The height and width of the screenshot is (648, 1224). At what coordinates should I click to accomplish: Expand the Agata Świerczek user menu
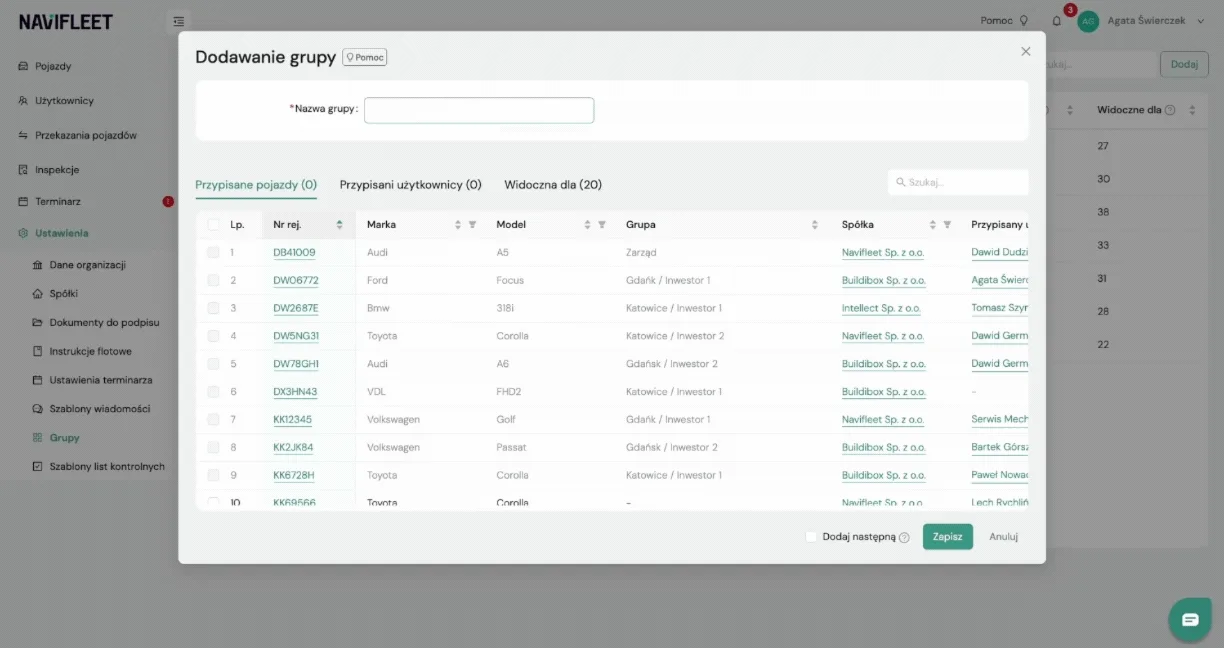1201,21
